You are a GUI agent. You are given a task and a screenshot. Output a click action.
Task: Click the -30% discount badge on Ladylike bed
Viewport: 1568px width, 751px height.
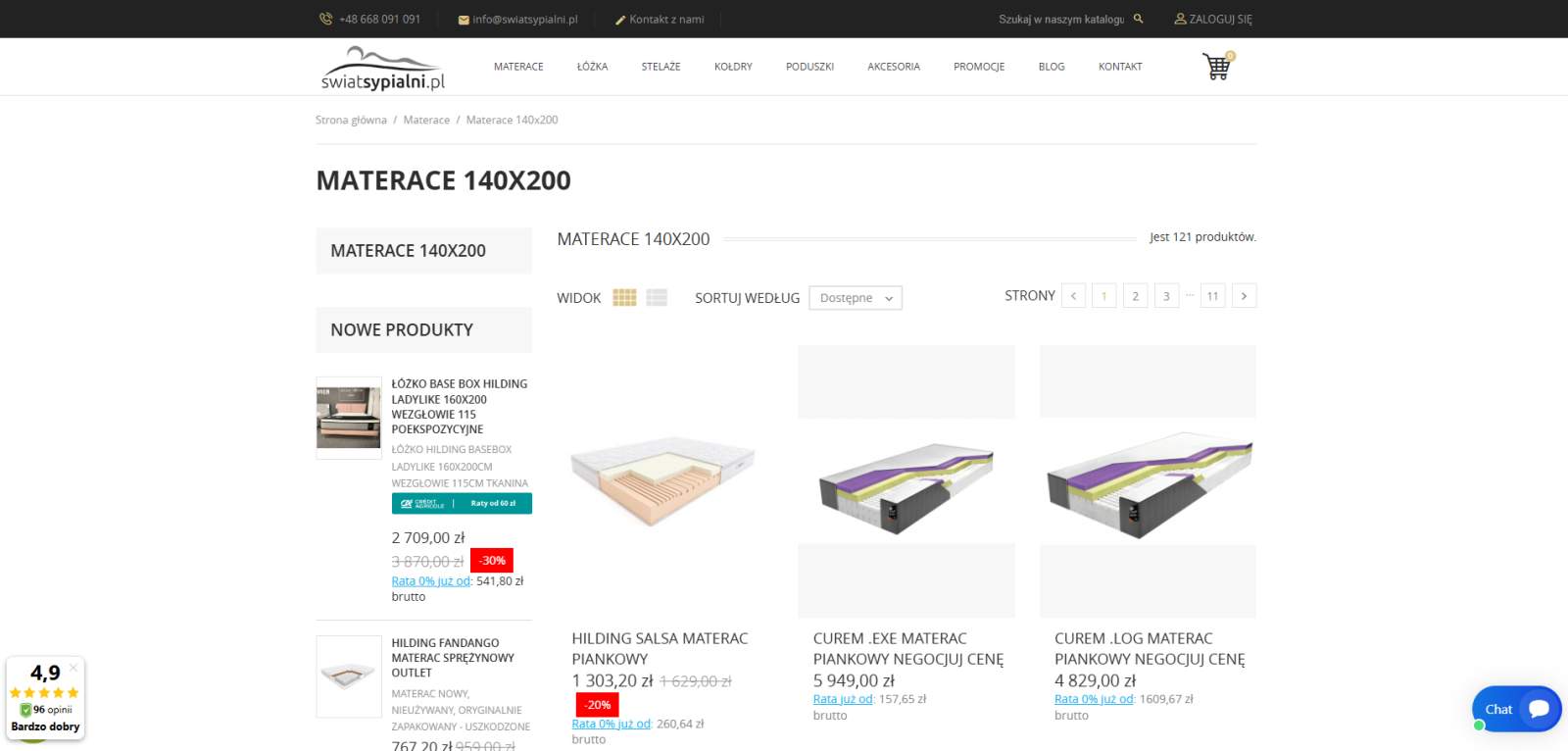click(492, 561)
